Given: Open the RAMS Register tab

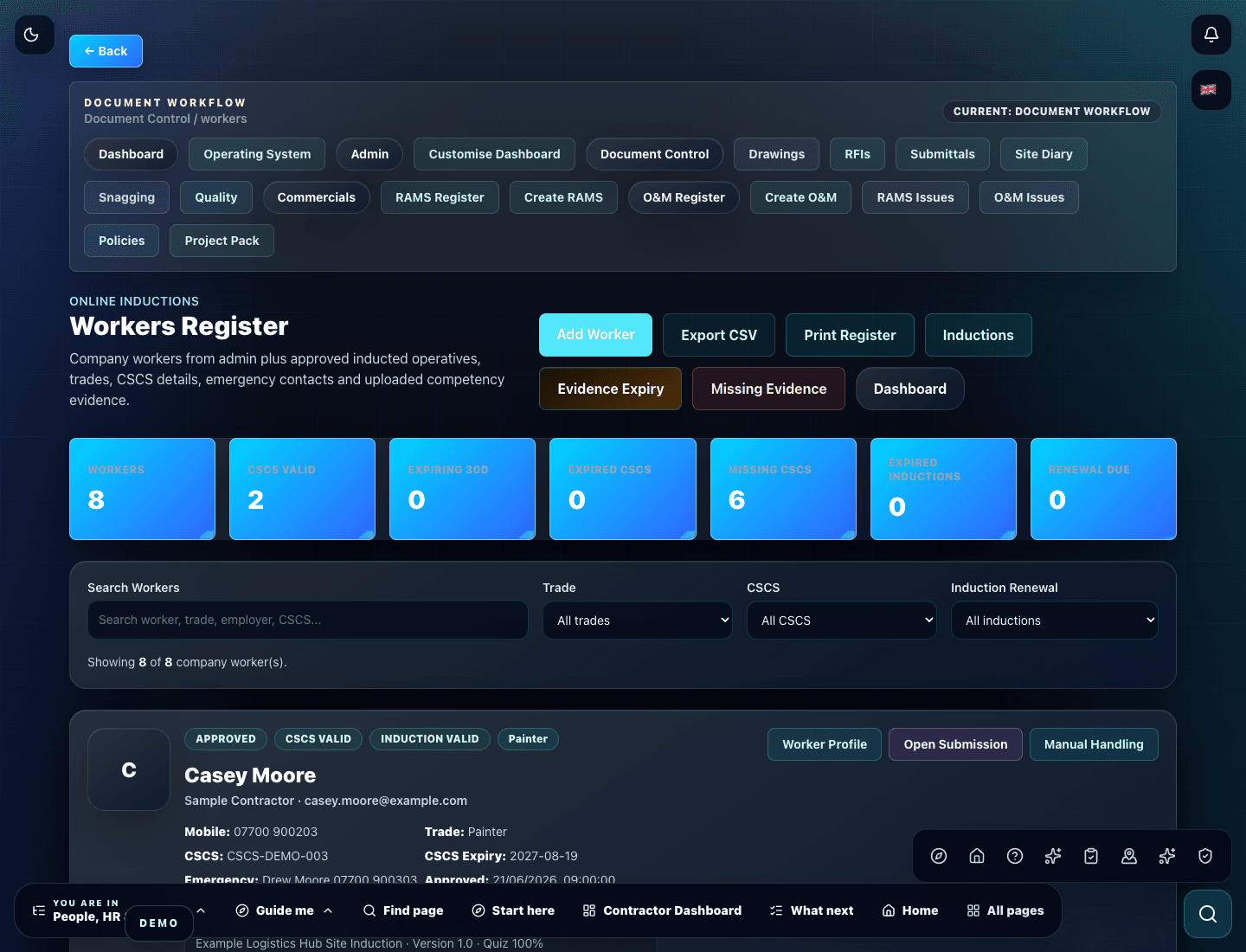Looking at the screenshot, I should 440,197.
